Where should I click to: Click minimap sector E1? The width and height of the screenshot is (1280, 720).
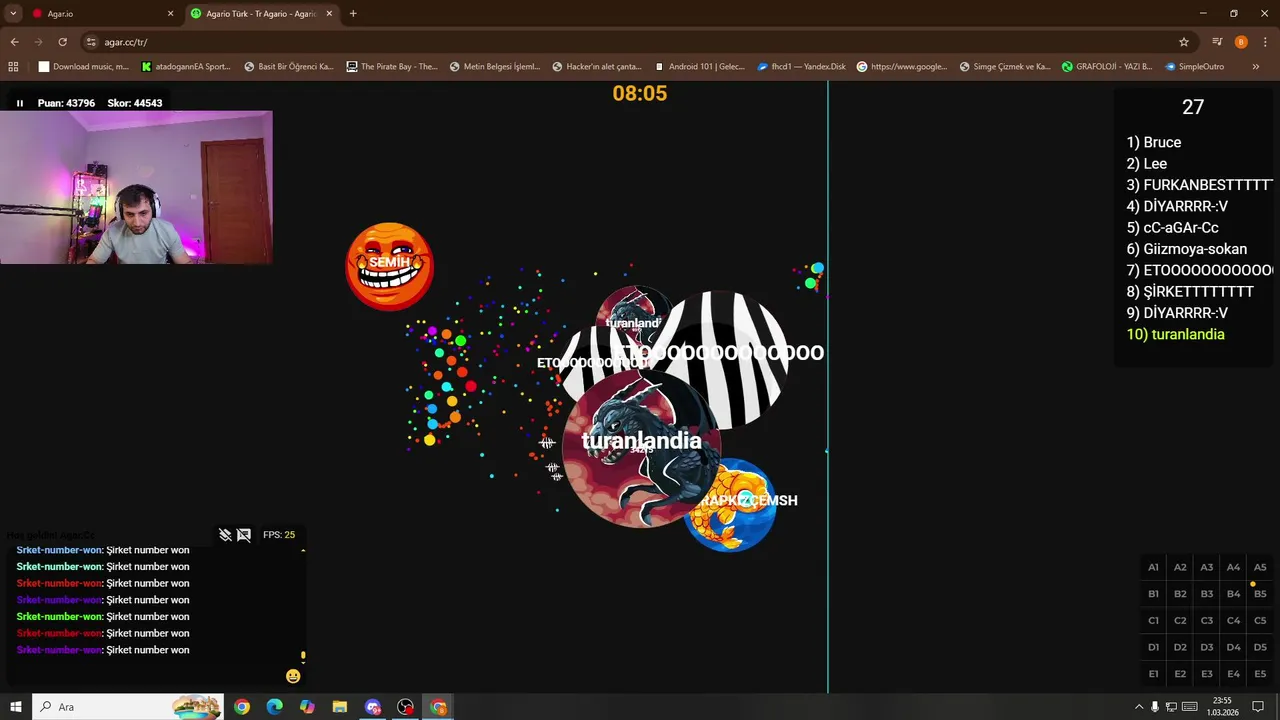tap(1153, 674)
